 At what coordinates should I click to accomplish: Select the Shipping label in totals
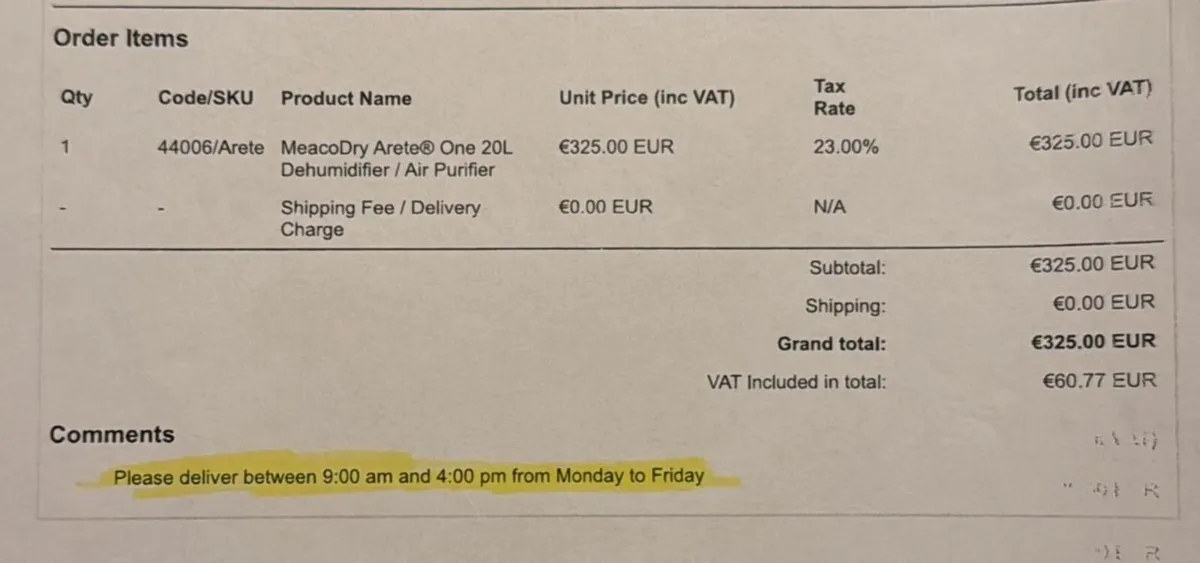point(845,306)
